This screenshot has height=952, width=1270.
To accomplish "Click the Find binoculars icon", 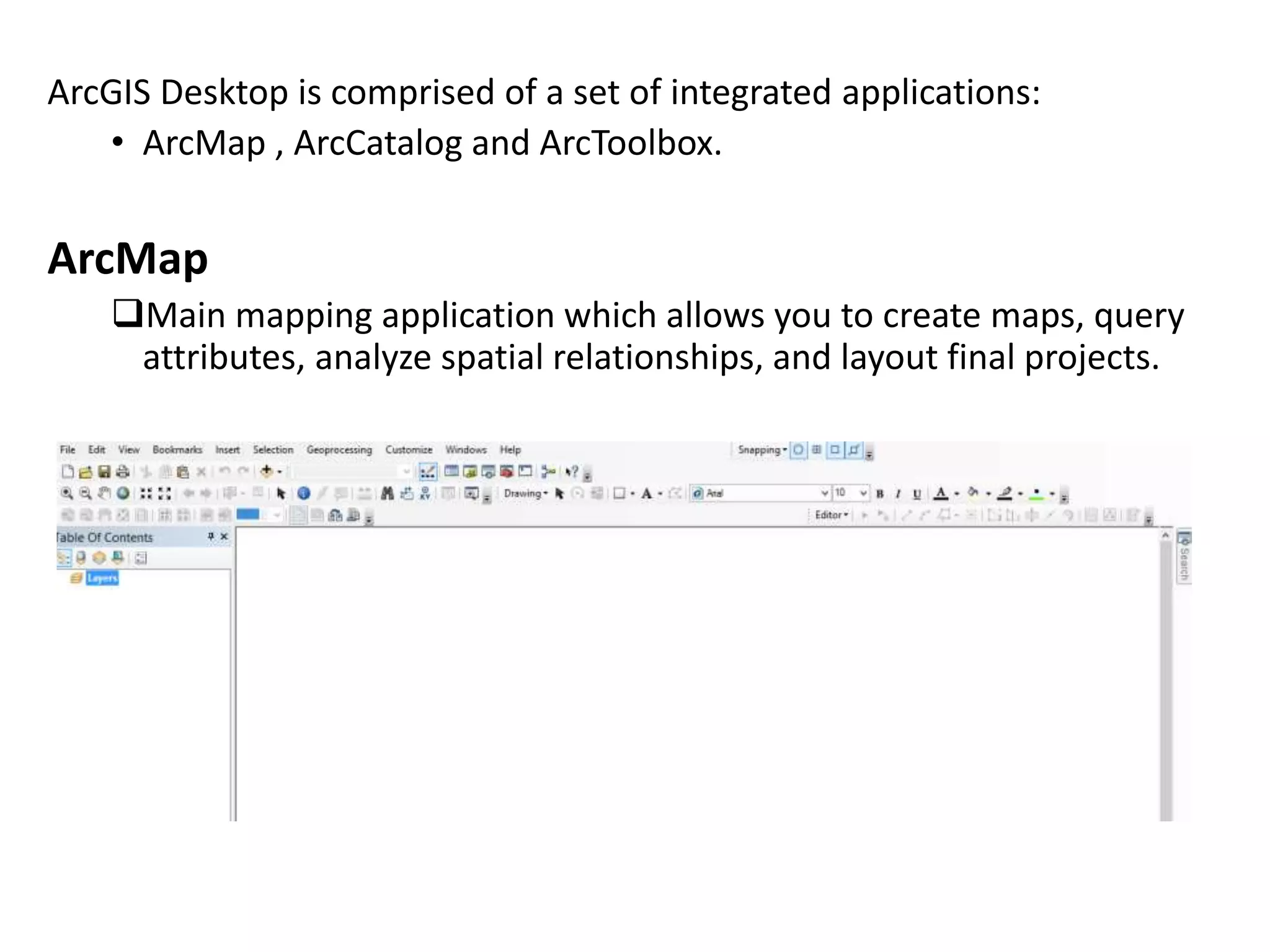I will (x=388, y=493).
